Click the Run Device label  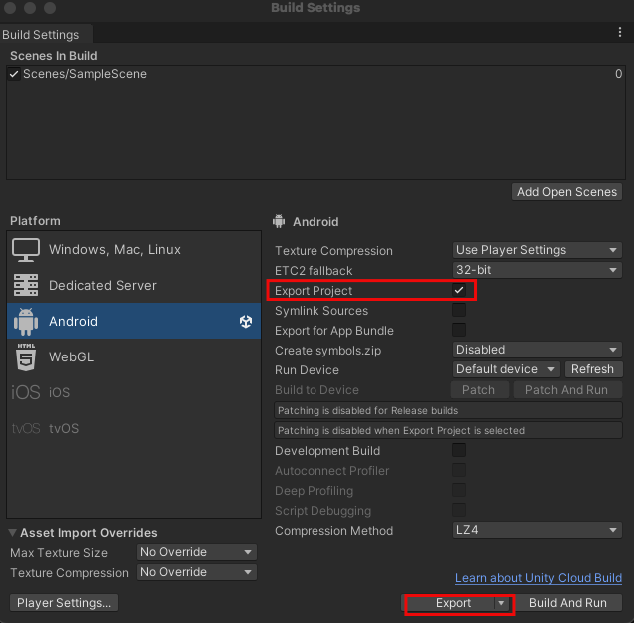[x=307, y=370]
